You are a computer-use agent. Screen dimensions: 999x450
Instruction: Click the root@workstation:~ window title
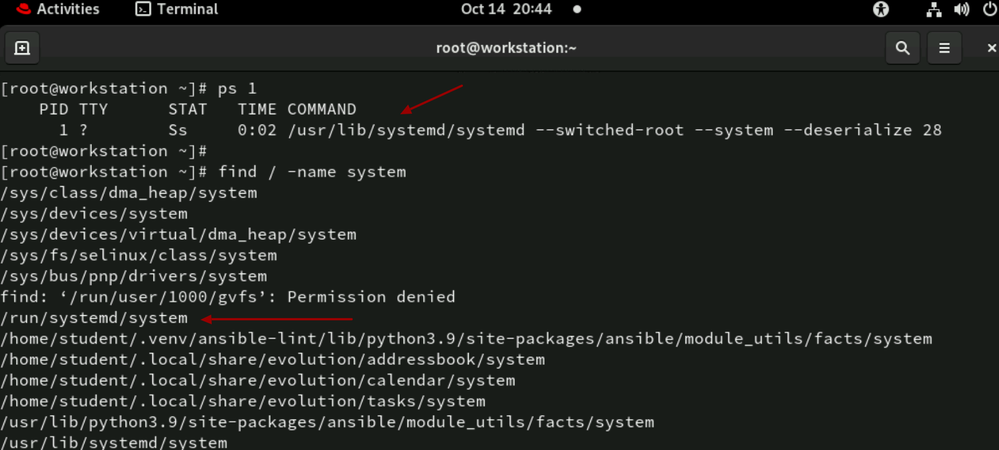506,48
